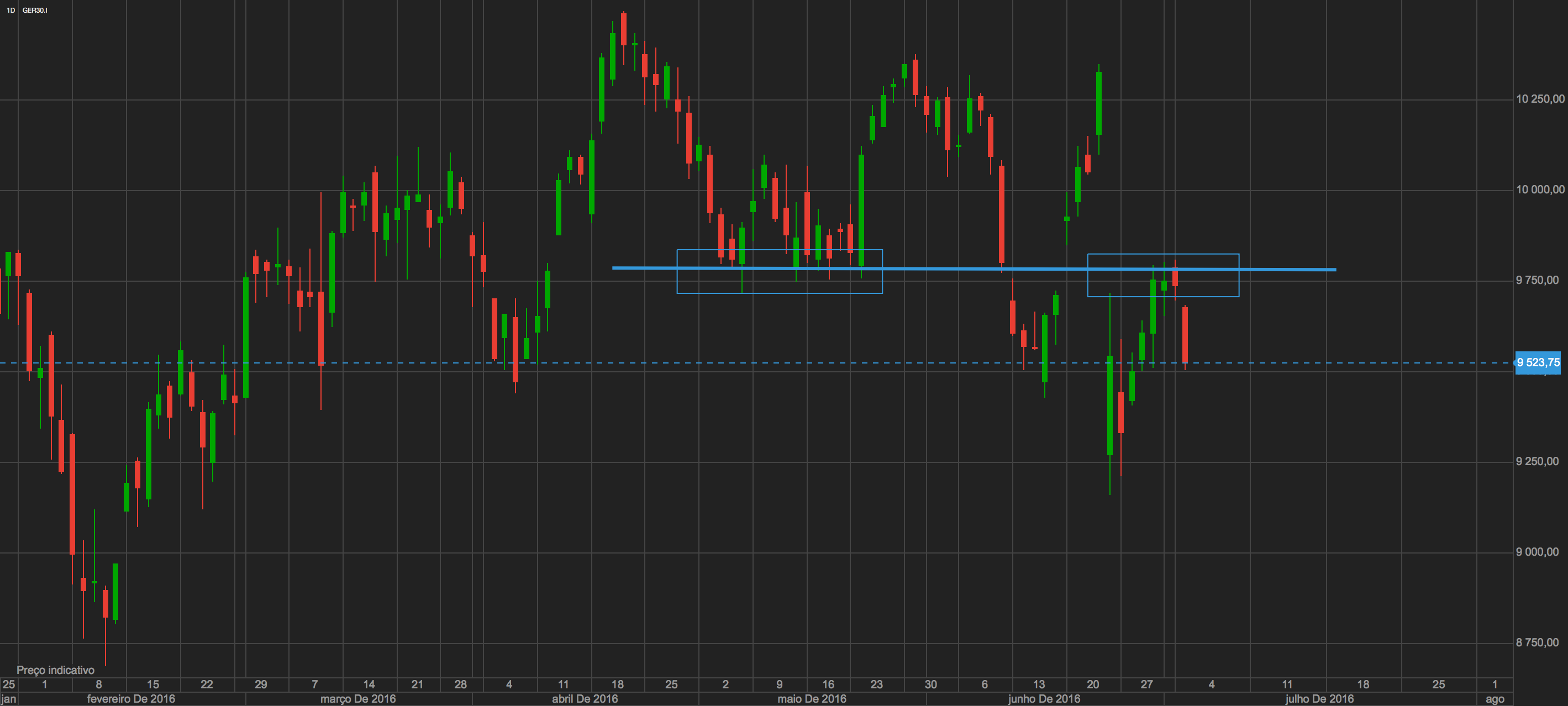Click the maio De 2016 month label
This screenshot has width=1568, height=706.
(x=812, y=699)
